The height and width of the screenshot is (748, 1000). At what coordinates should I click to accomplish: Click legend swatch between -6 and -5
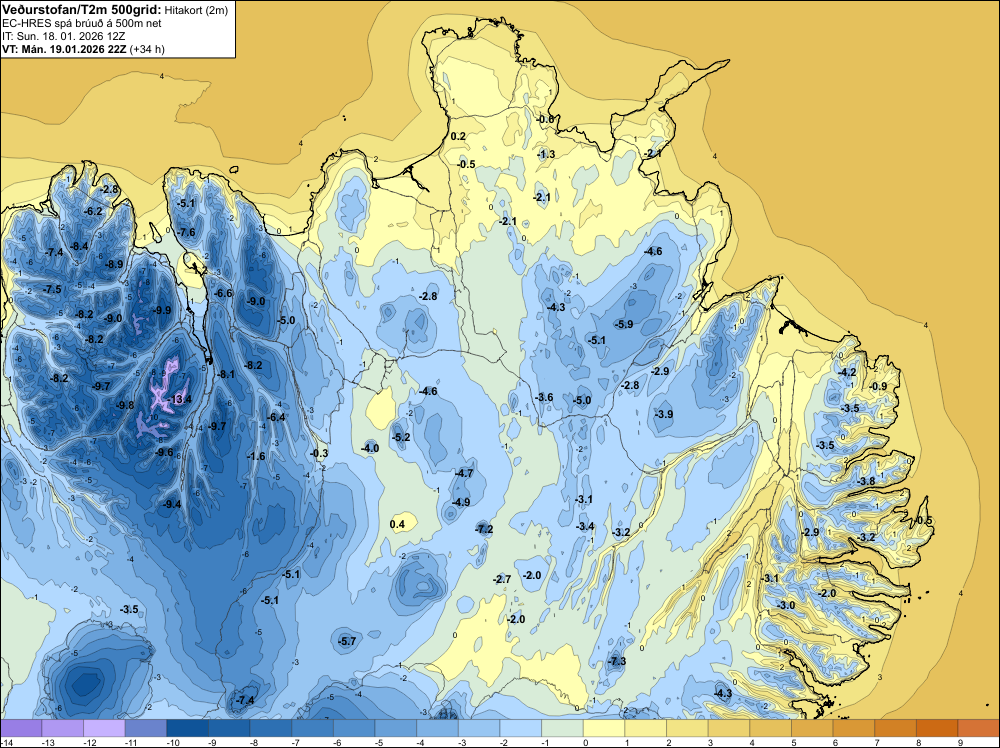(x=354, y=728)
